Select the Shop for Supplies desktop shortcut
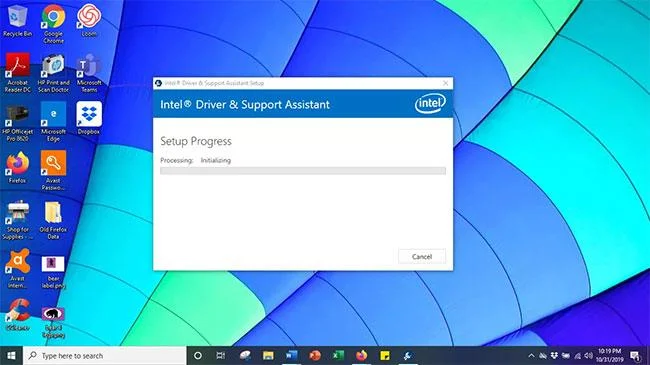 [x=17, y=220]
